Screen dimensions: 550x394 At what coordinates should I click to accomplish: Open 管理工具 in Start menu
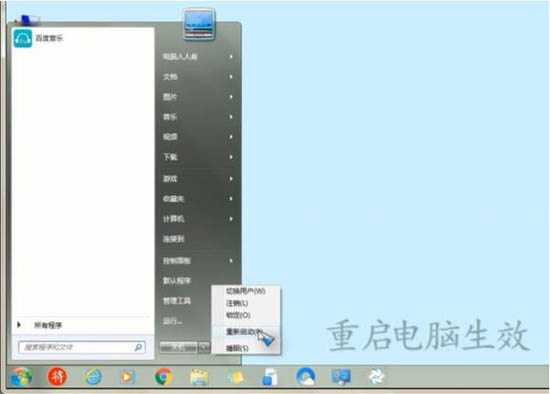coord(177,301)
